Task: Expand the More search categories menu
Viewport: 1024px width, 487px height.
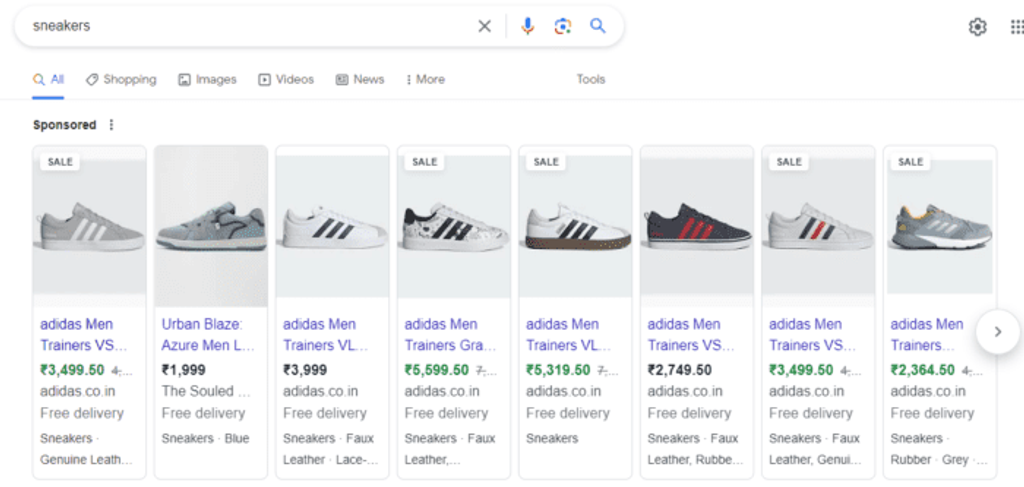Action: point(425,80)
